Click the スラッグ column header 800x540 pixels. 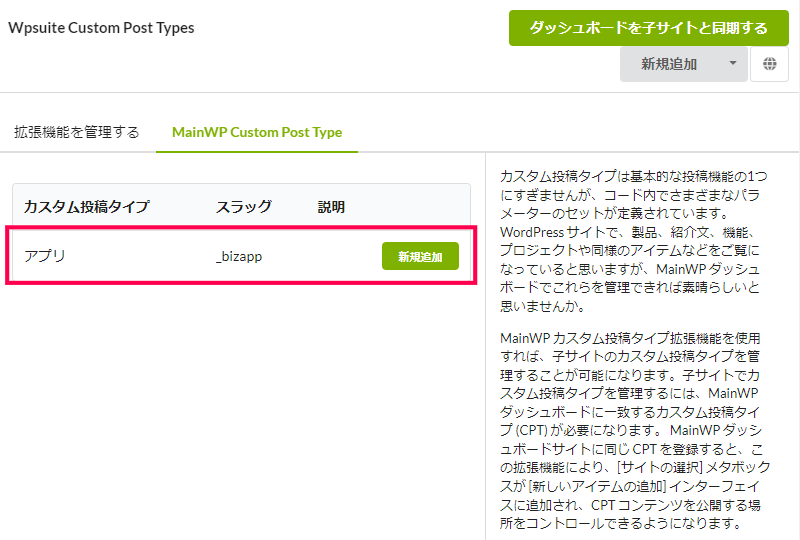point(244,207)
